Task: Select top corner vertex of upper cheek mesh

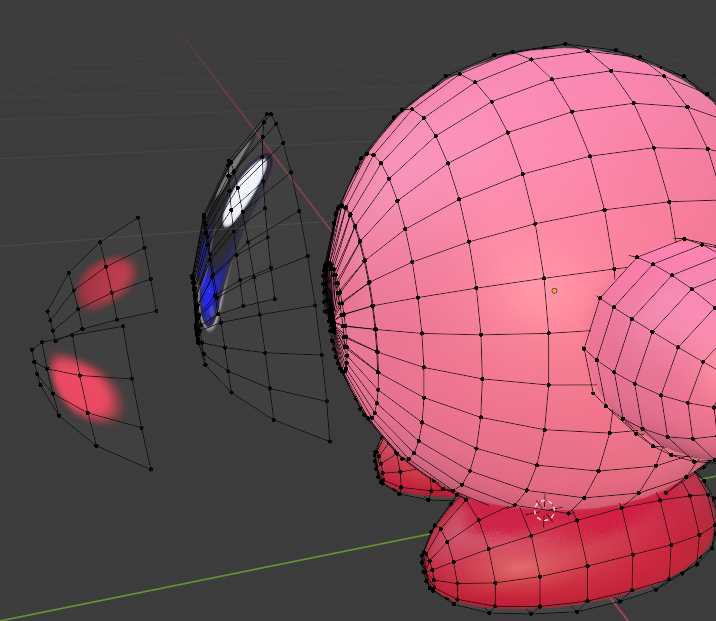Action: coord(138,217)
